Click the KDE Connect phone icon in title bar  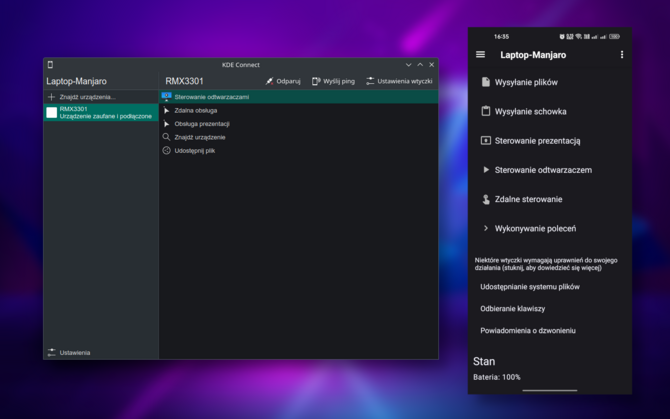click(50, 64)
